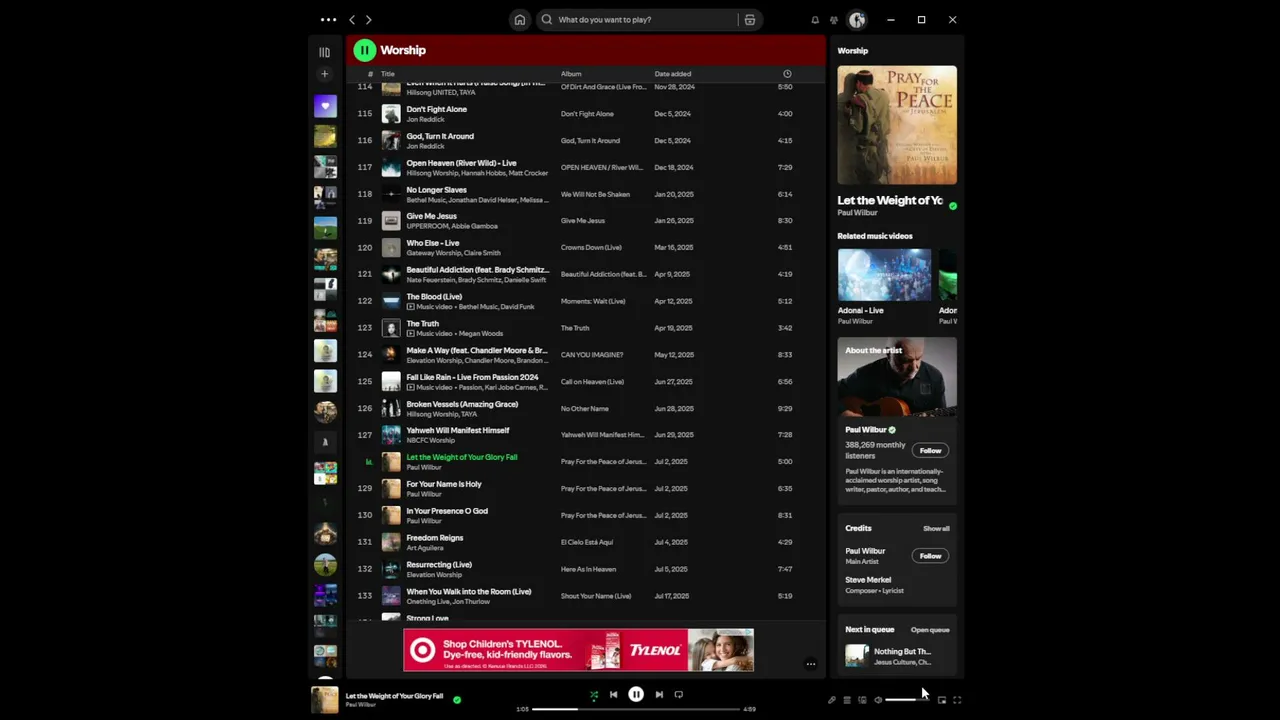Open the ad options three-dot button
Viewport: 1280px width, 720px height.
pyautogui.click(x=811, y=664)
